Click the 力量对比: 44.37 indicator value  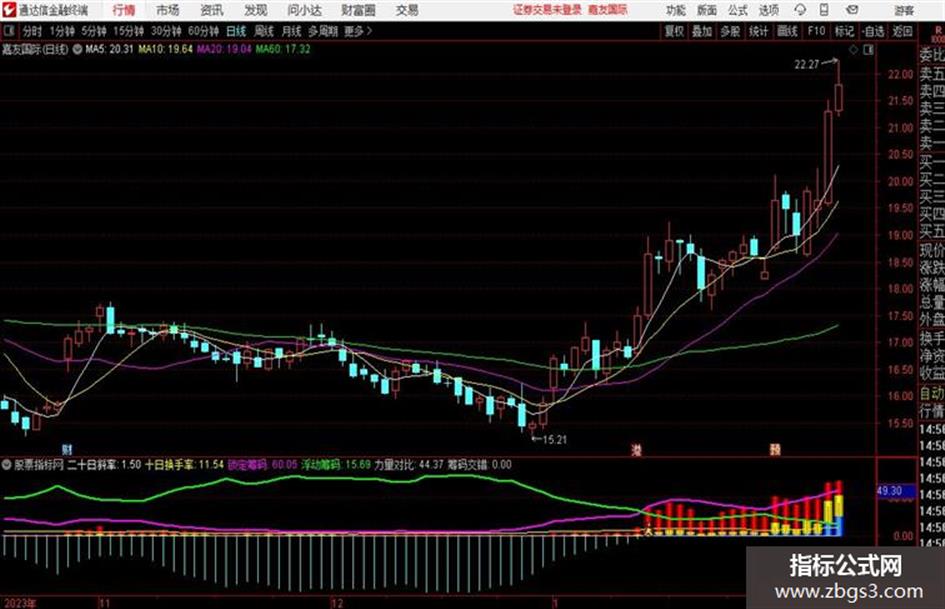[409, 465]
